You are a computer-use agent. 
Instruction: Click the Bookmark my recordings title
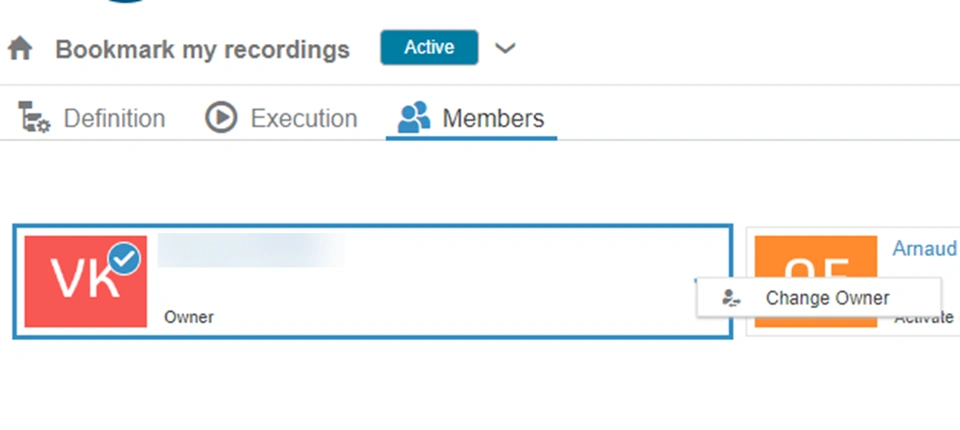[x=203, y=49]
